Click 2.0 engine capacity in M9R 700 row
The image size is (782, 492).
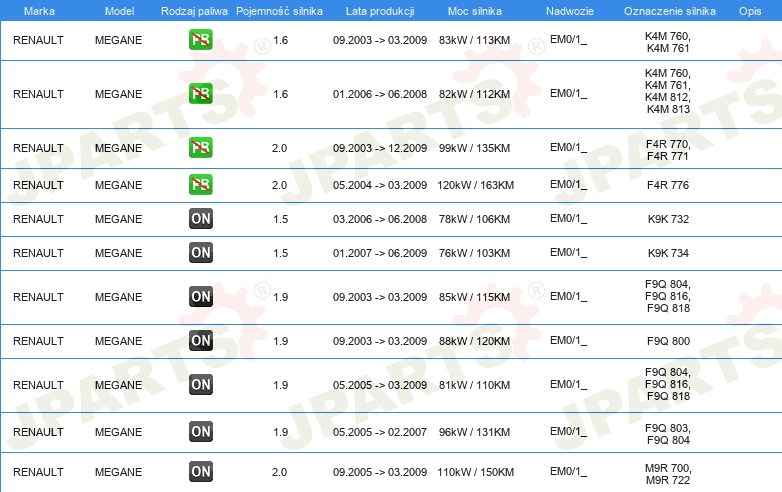pyautogui.click(x=279, y=472)
